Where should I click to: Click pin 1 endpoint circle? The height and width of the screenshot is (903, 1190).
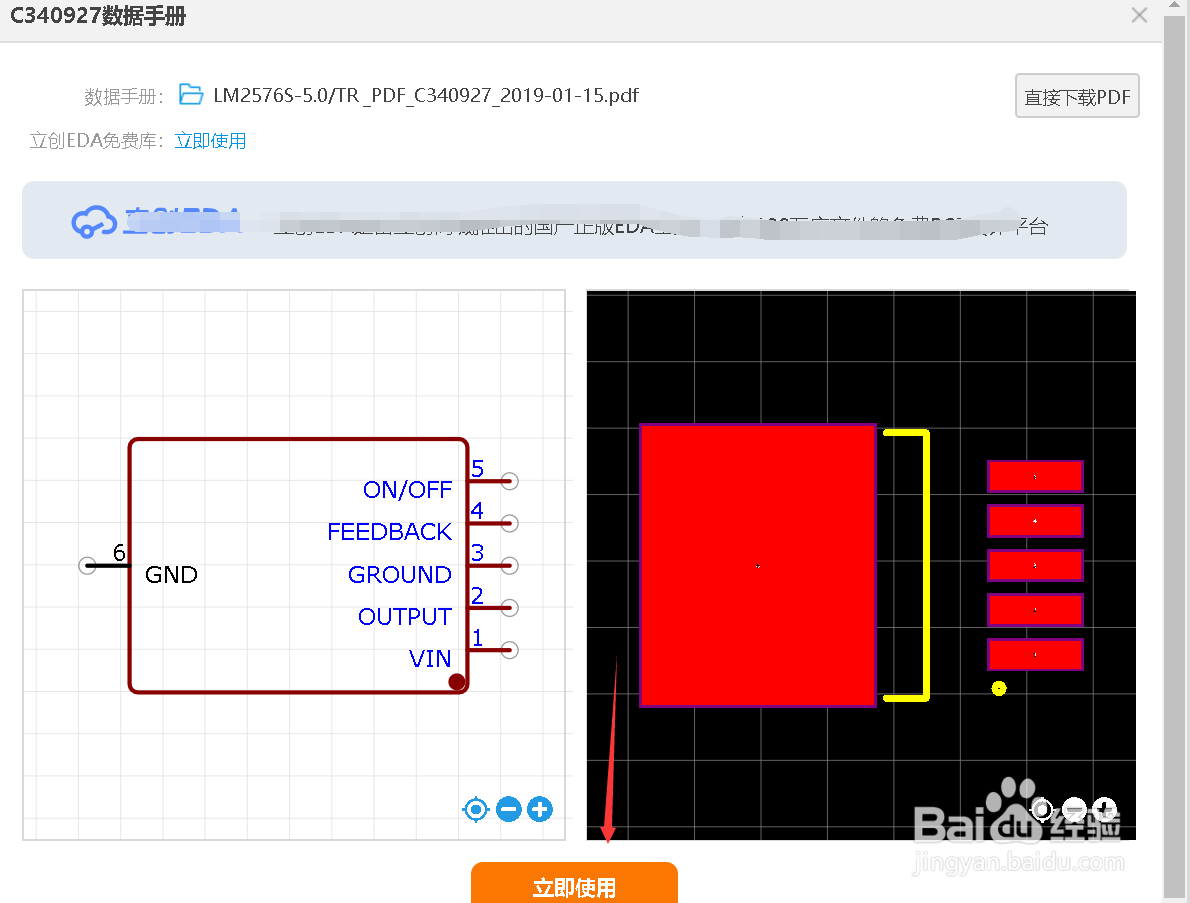[510, 650]
